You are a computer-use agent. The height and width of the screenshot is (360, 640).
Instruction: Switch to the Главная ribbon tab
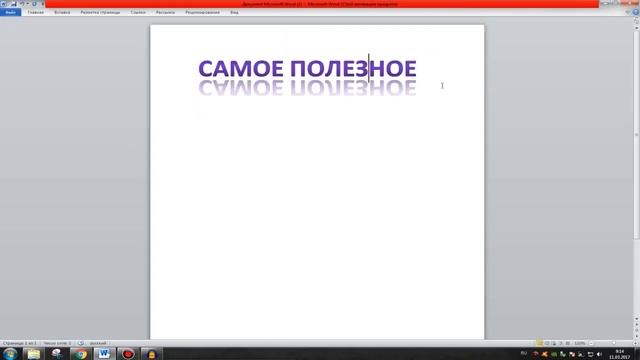tap(36, 12)
